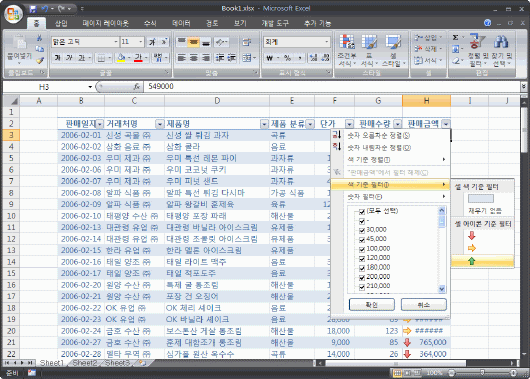This screenshot has width=530, height=379.
Task: Click center text alignment icon
Action: coord(194,58)
